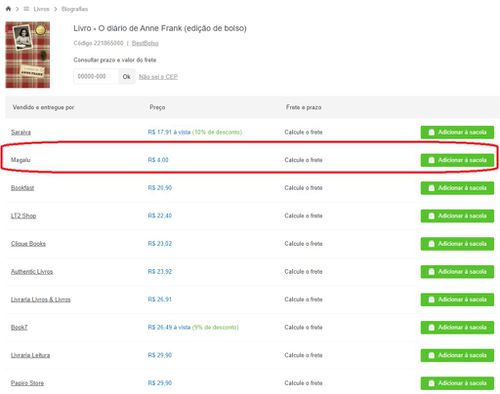
Task: Open the Book7 seller link
Action: pyautogui.click(x=19, y=327)
